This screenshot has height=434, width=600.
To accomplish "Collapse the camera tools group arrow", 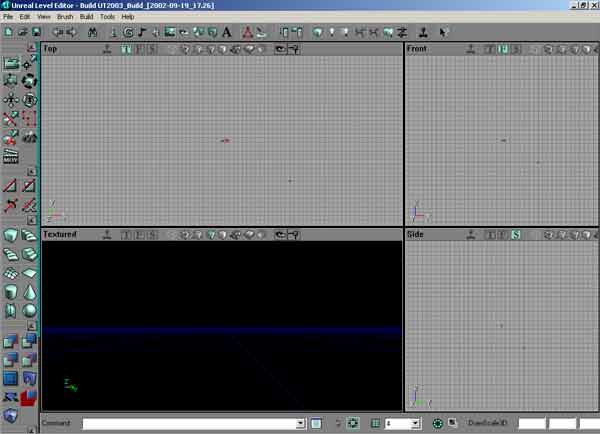I will [32, 47].
